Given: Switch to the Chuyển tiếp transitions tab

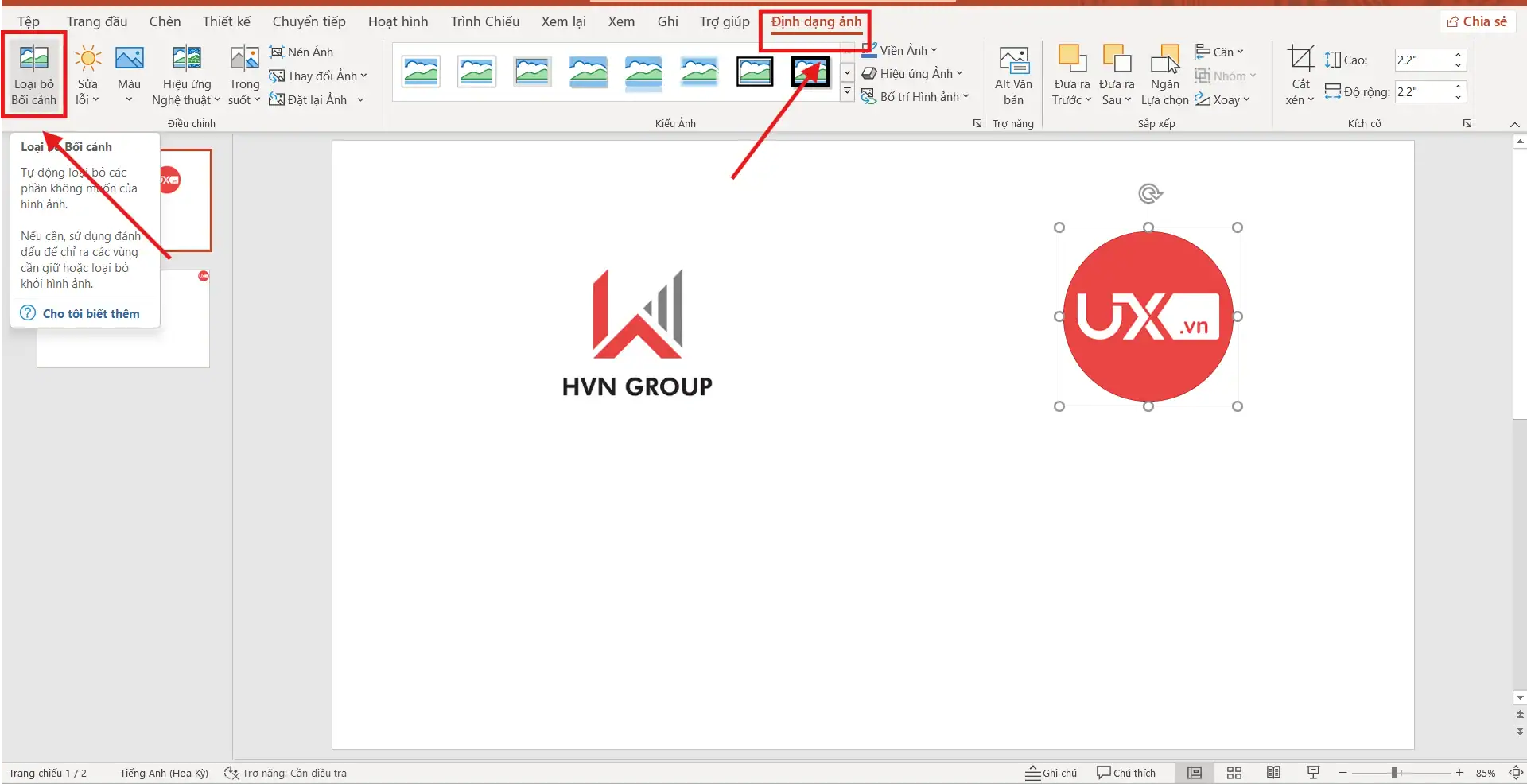Looking at the screenshot, I should [309, 21].
